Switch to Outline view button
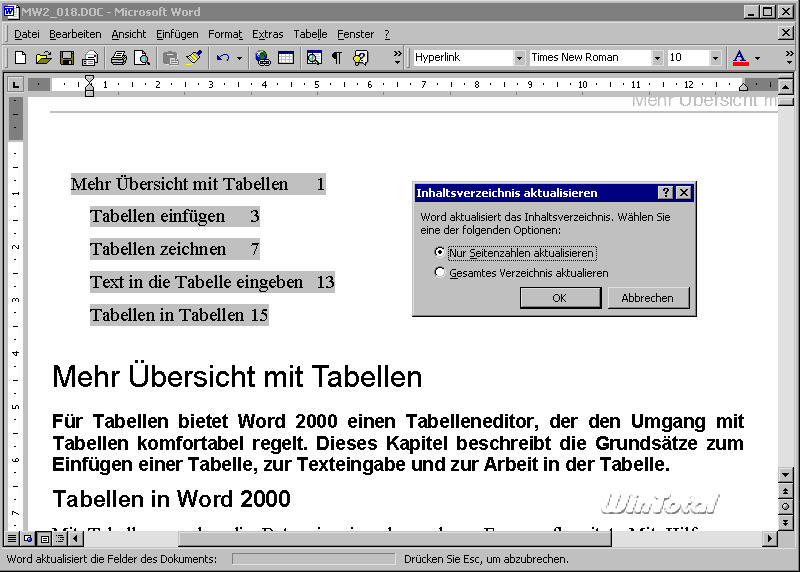 [60, 538]
